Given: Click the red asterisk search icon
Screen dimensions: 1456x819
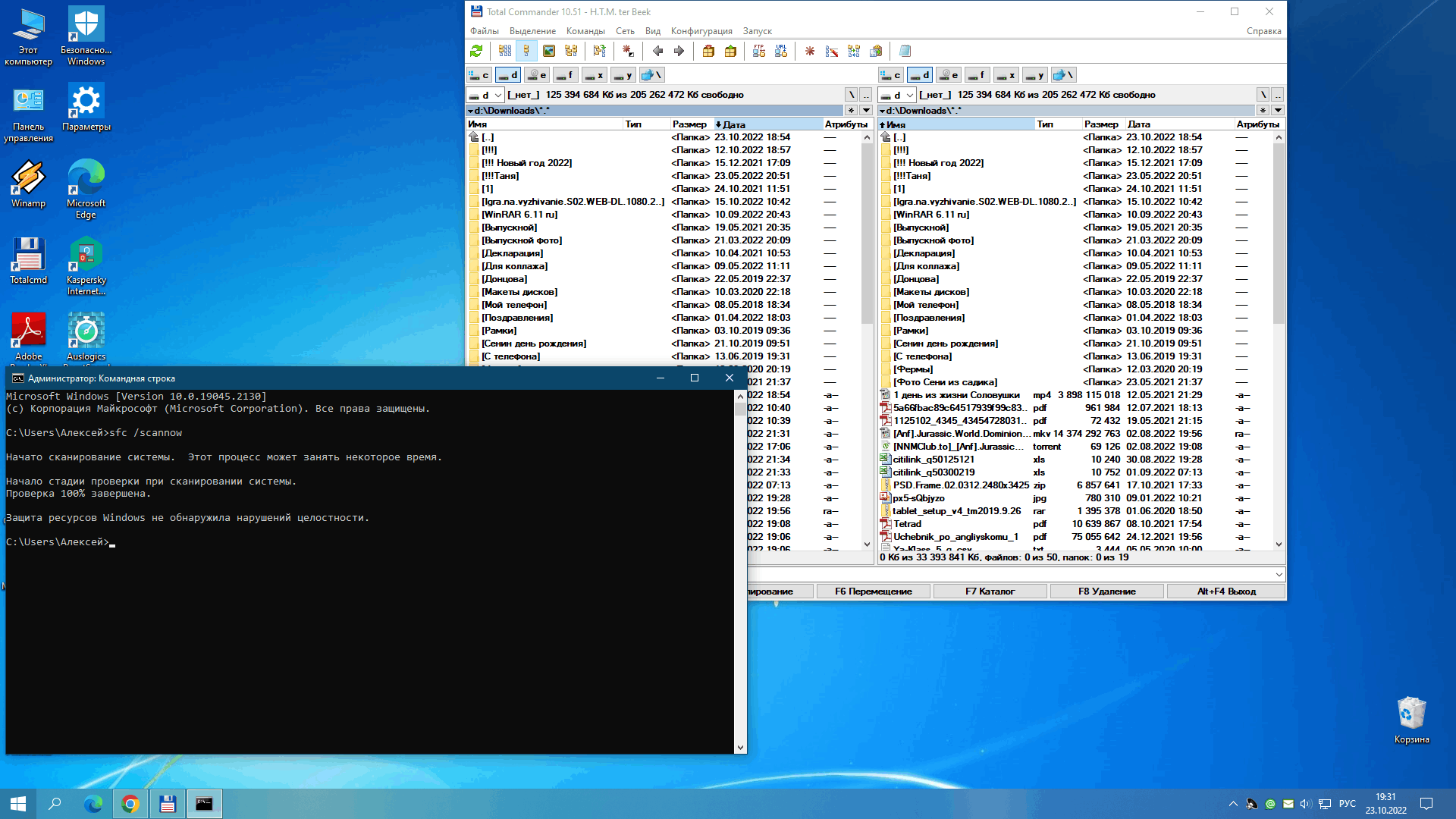Looking at the screenshot, I should point(810,51).
